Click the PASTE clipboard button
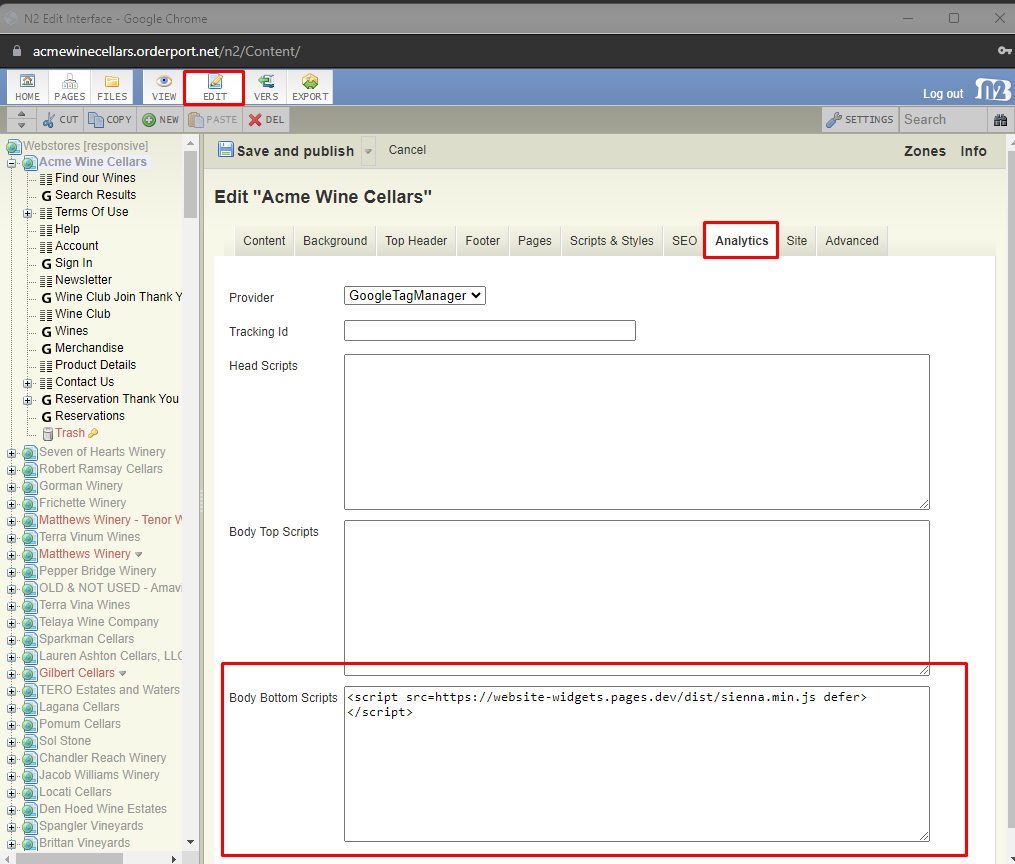 [213, 120]
